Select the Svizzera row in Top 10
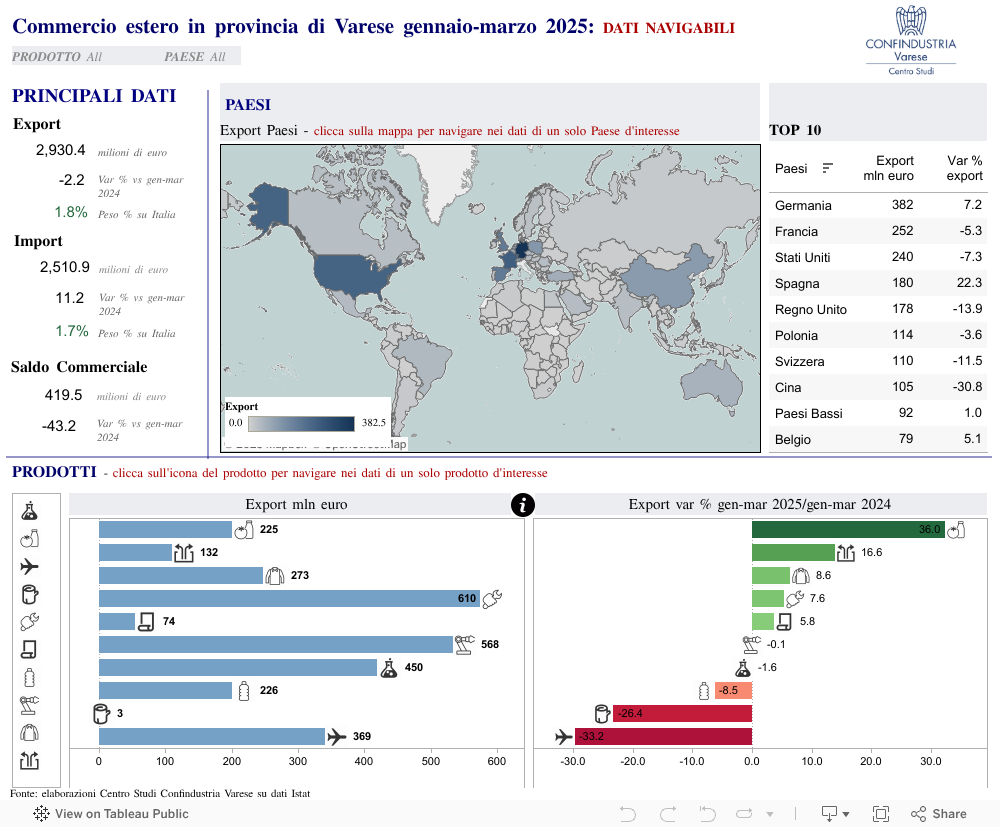 click(878, 362)
